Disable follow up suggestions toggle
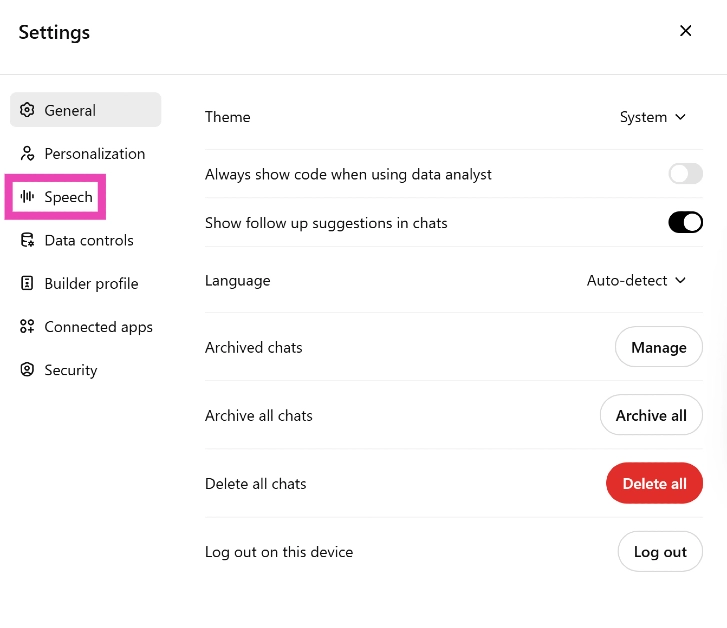 pos(686,222)
